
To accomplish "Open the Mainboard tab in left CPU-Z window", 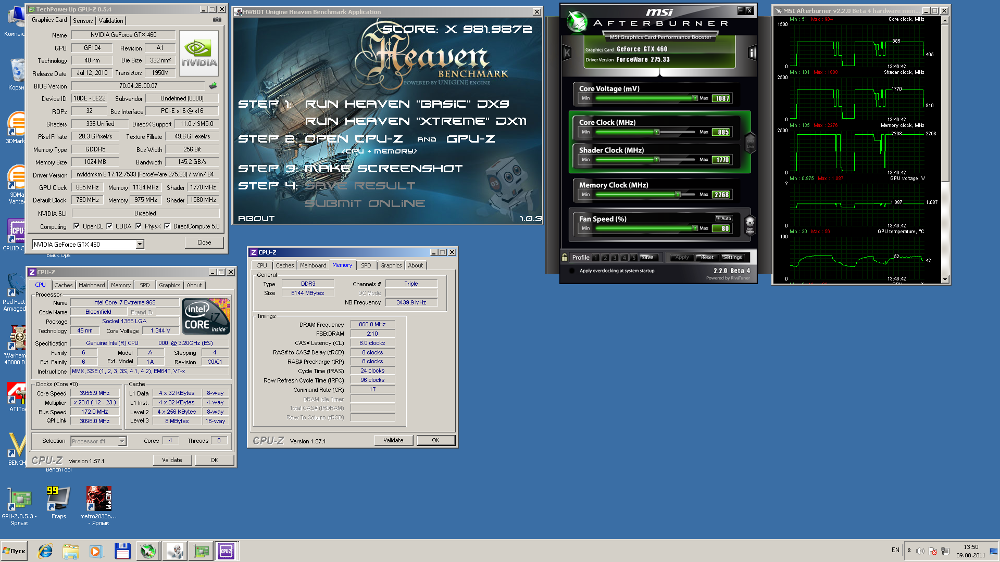I will click(91, 285).
